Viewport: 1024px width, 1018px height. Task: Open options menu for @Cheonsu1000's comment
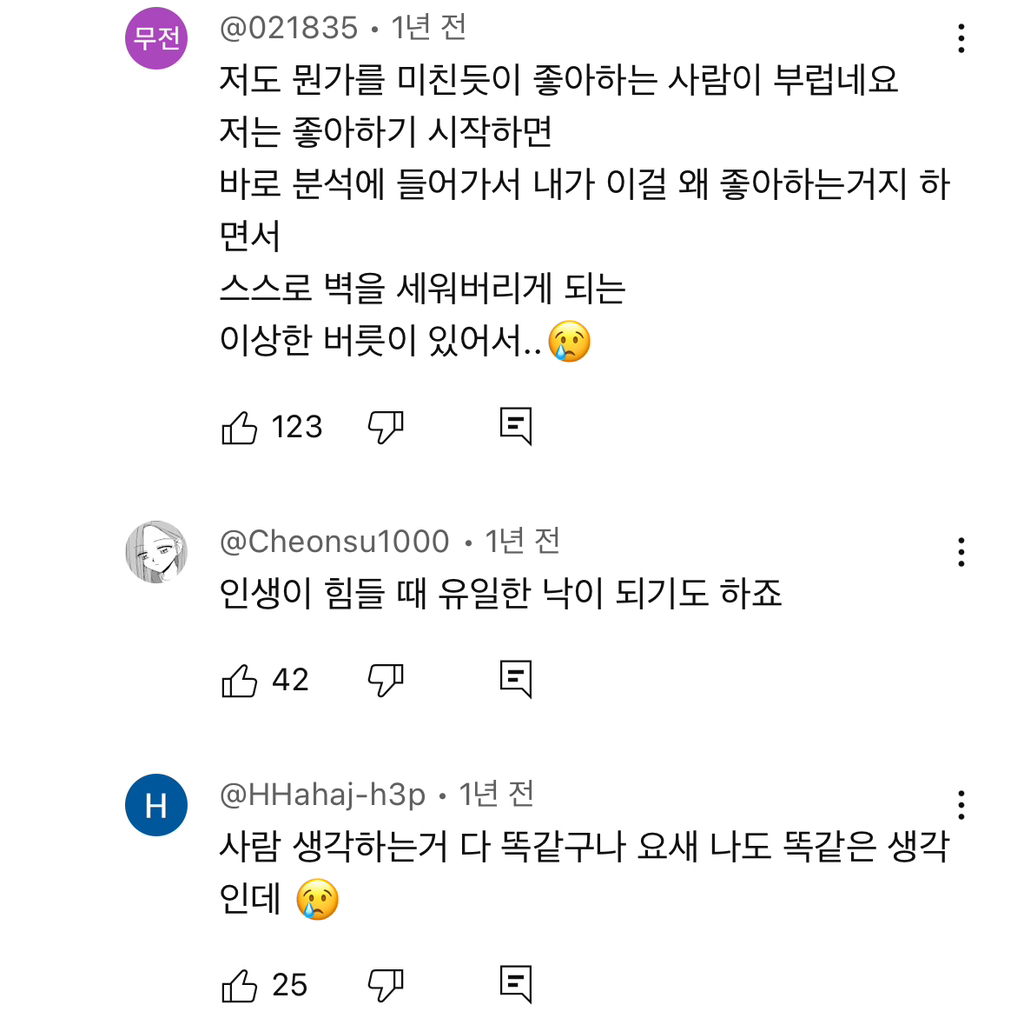tap(962, 550)
